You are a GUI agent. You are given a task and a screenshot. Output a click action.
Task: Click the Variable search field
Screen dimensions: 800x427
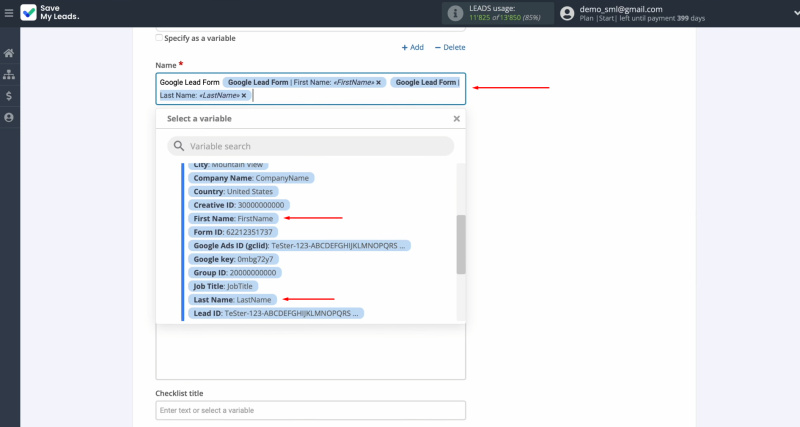point(310,146)
